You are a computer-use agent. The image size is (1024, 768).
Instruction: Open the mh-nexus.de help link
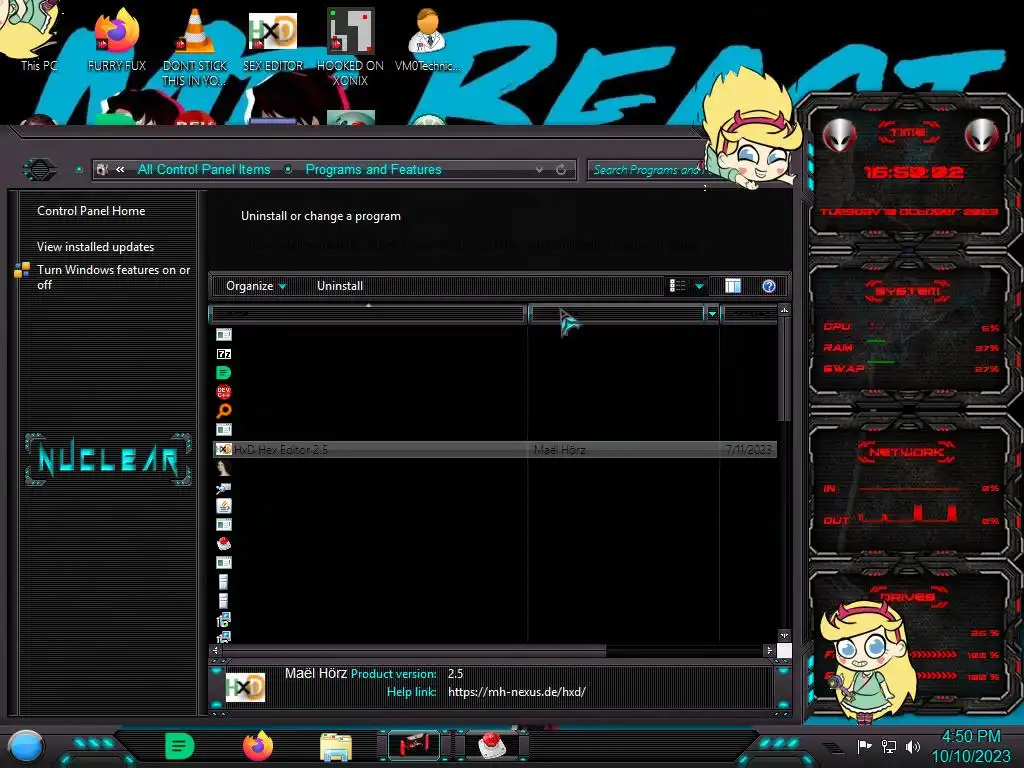517,692
